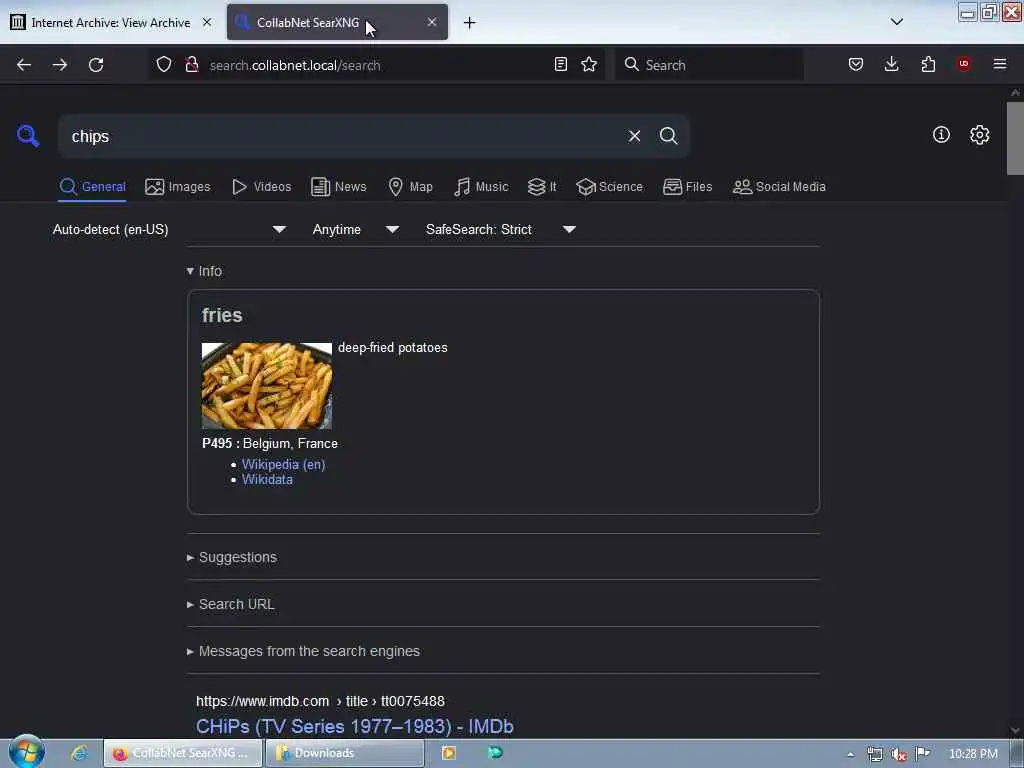
Task: Click Firefox Search box
Action: [x=709, y=65]
